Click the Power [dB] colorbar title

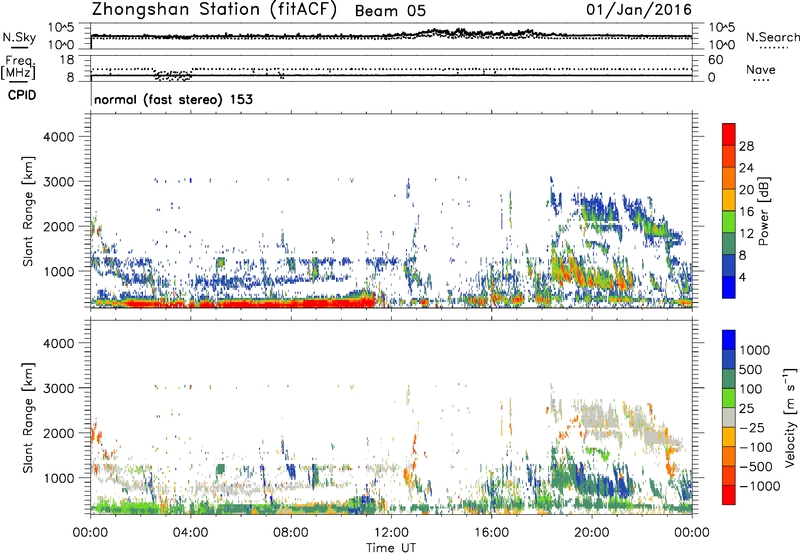[764, 211]
